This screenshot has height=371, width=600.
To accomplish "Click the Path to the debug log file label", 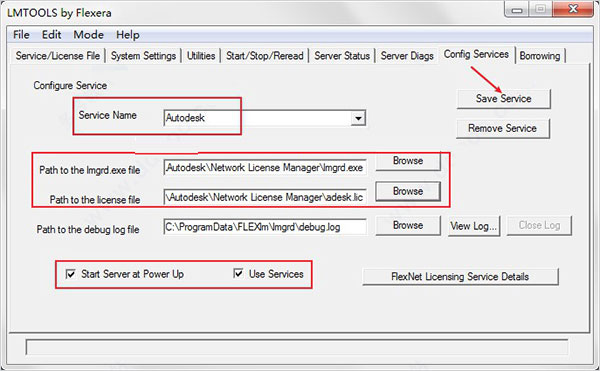I will click(88, 229).
